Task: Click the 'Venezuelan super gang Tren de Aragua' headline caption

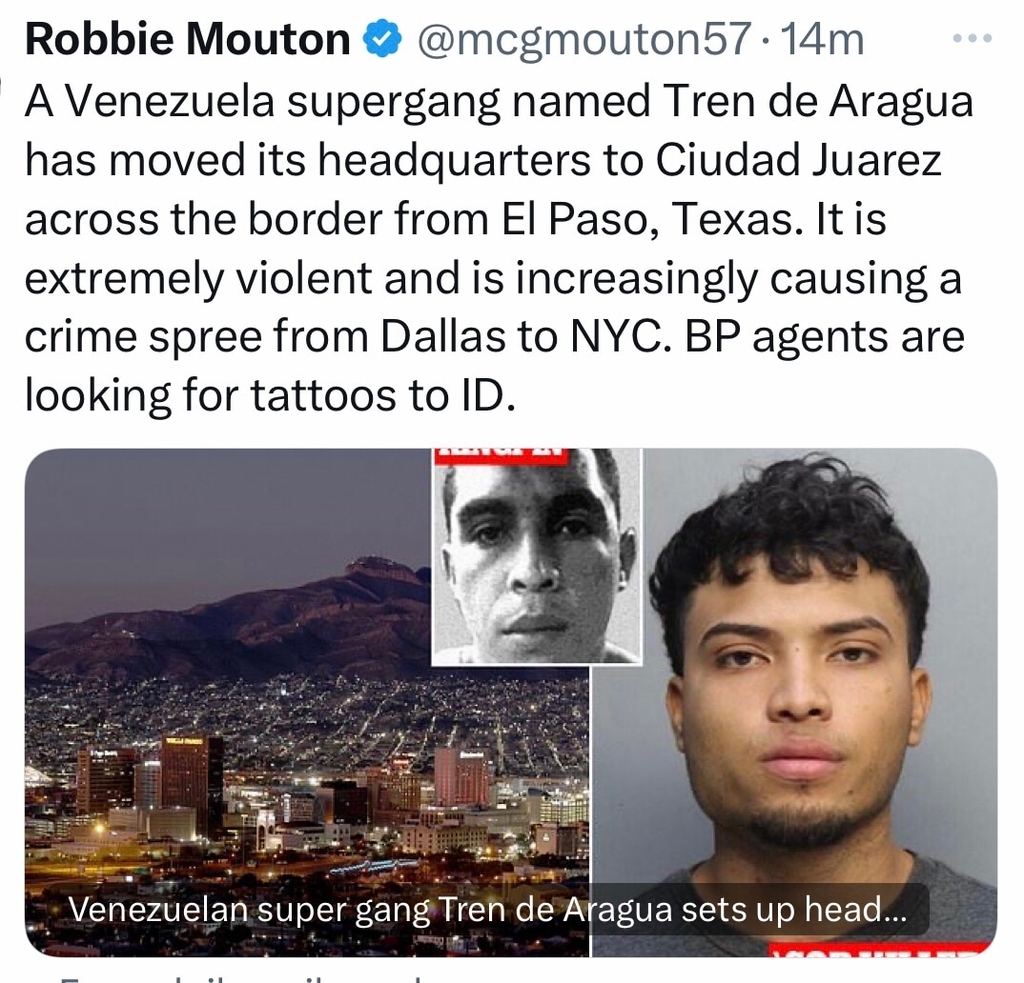Action: (x=488, y=910)
